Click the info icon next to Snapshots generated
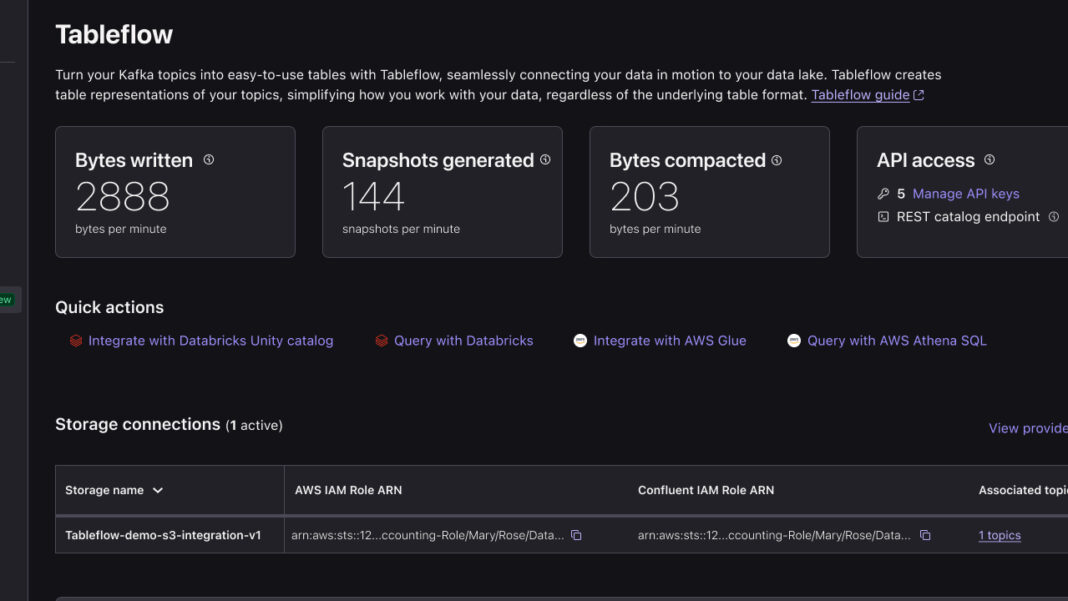The width and height of the screenshot is (1068, 601). click(x=545, y=160)
